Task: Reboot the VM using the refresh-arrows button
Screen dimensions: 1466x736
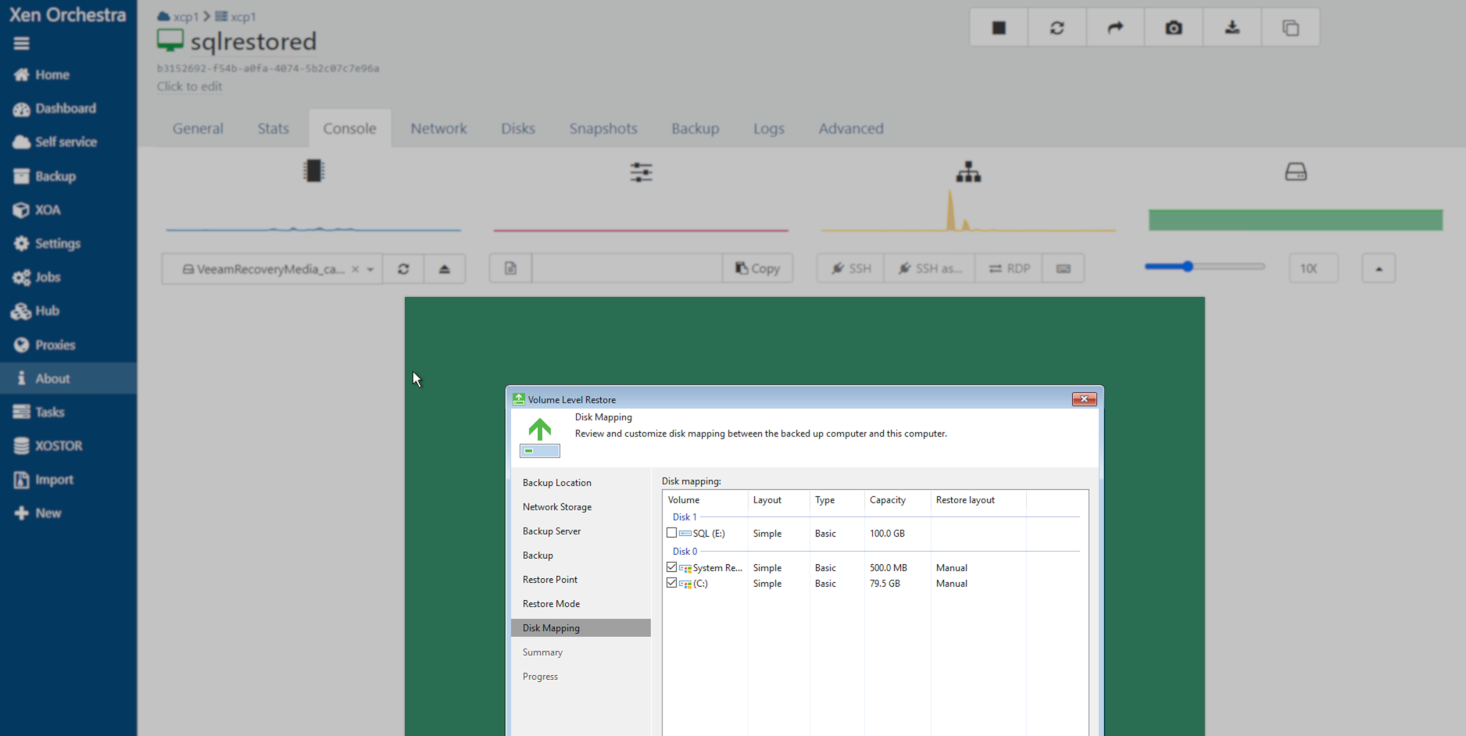Action: [x=1057, y=28]
